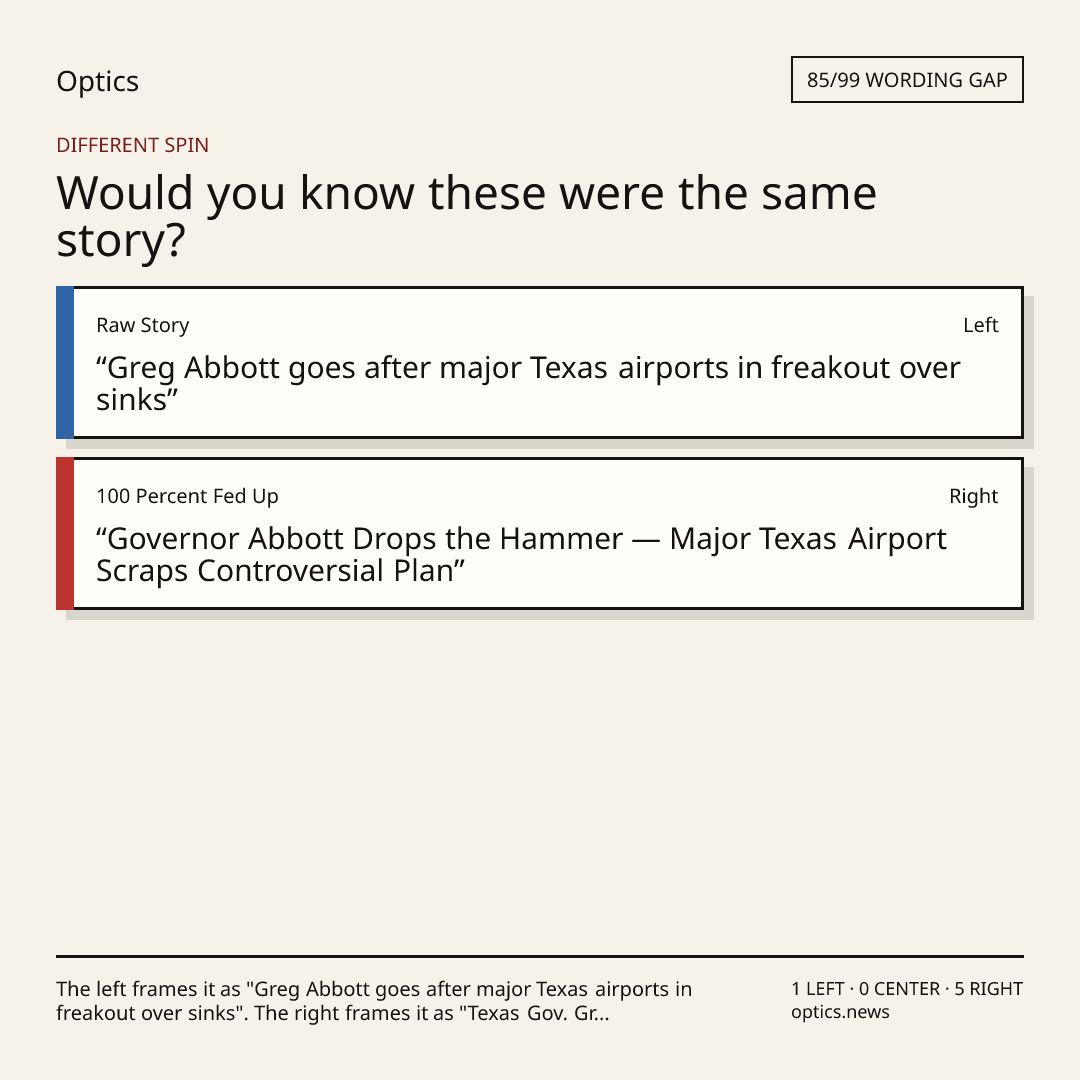Click the DIFFERENT SPIN label
The image size is (1080, 1080).
(x=132, y=145)
